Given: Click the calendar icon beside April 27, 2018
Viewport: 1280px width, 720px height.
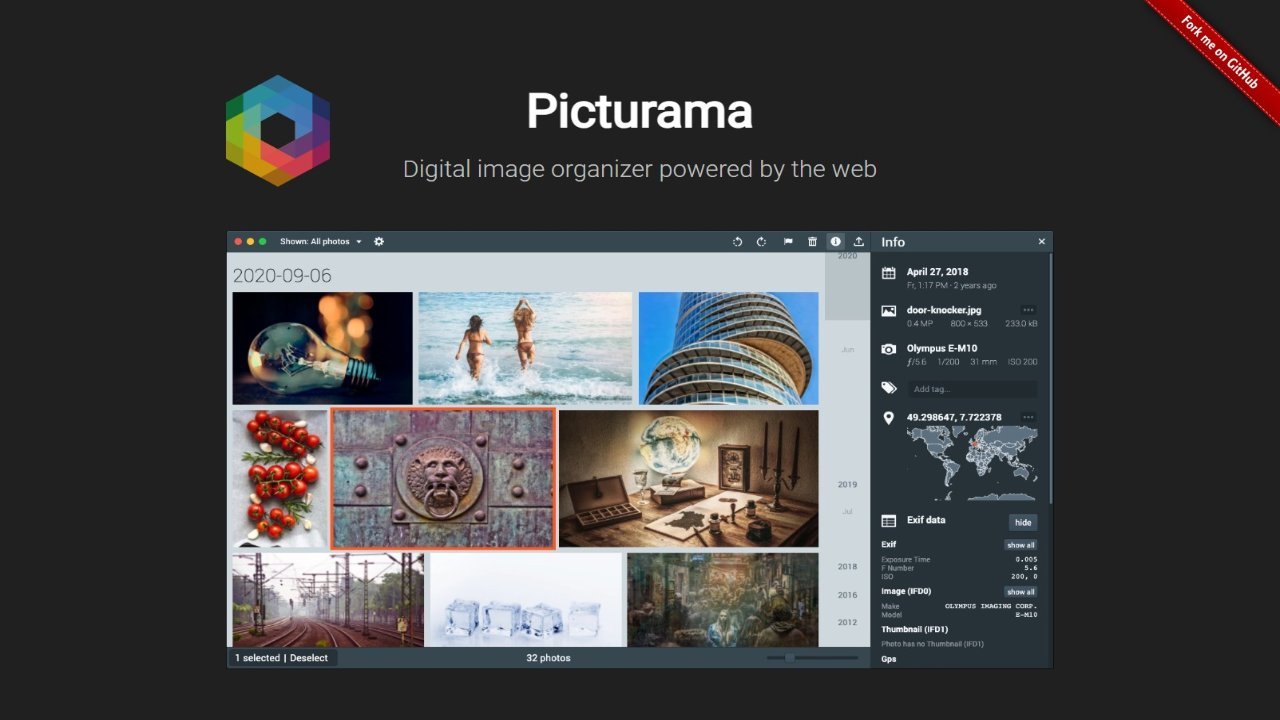Looking at the screenshot, I should [888, 273].
